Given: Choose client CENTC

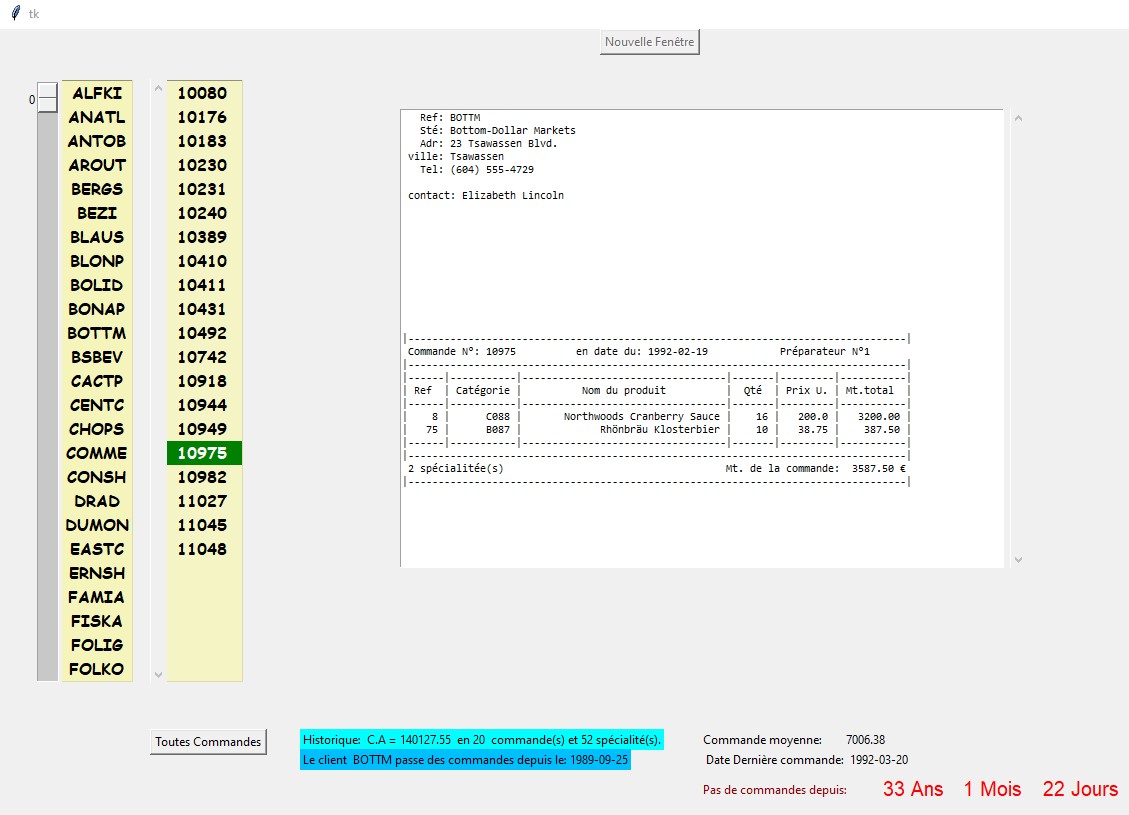Looking at the screenshot, I should (97, 405).
